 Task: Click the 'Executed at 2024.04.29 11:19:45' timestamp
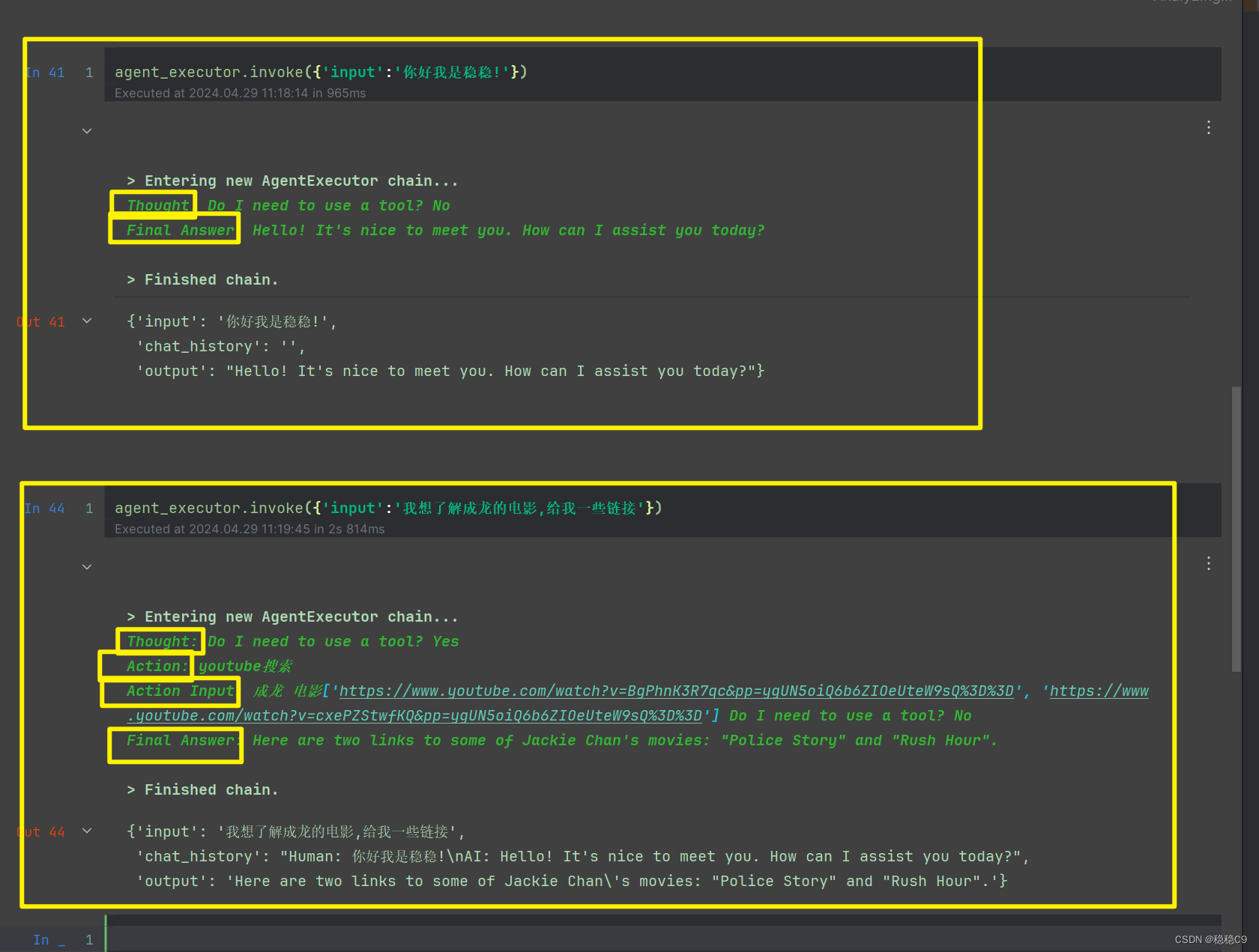pos(250,529)
